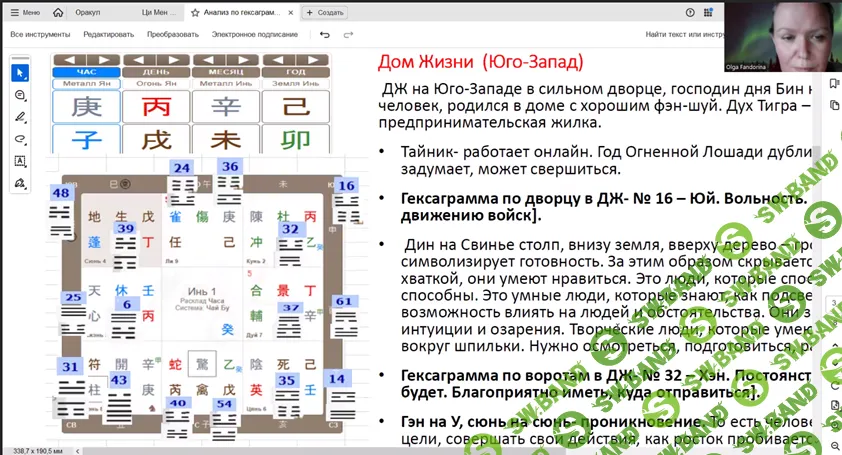This screenshot has width=842, height=455.
Task: Click right arrow above ГОД column
Action: [x=313, y=60]
